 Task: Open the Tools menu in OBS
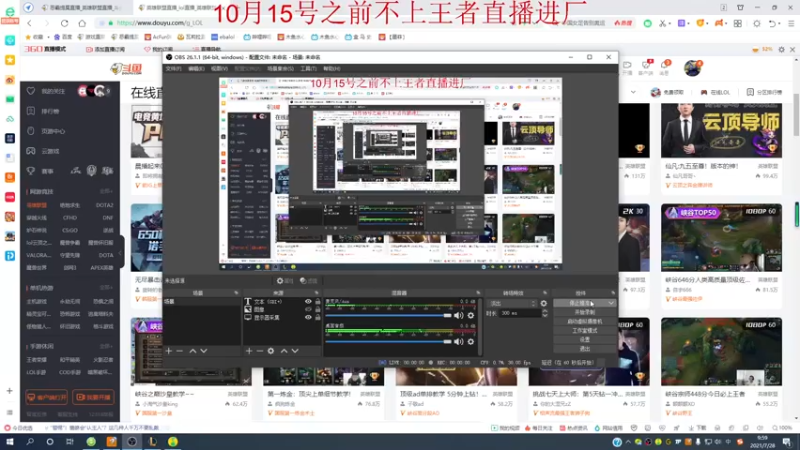(308, 68)
